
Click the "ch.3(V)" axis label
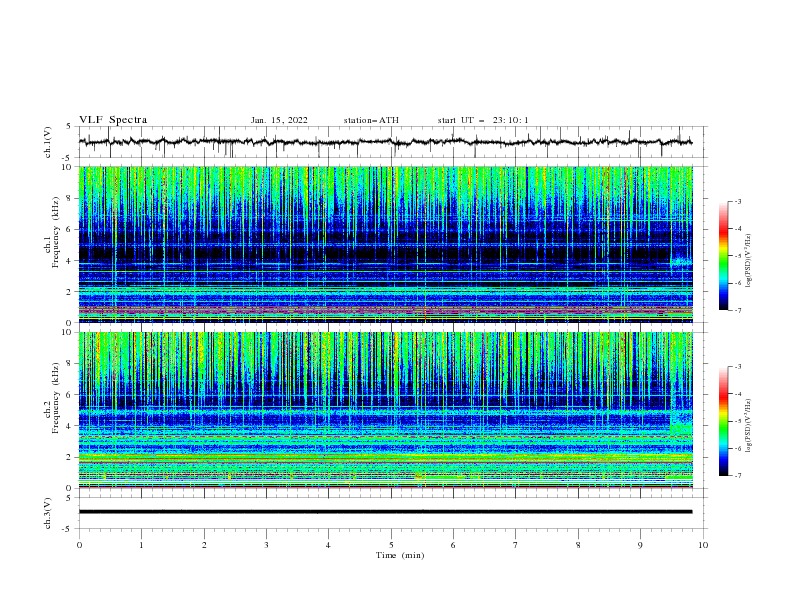pyautogui.click(x=48, y=513)
